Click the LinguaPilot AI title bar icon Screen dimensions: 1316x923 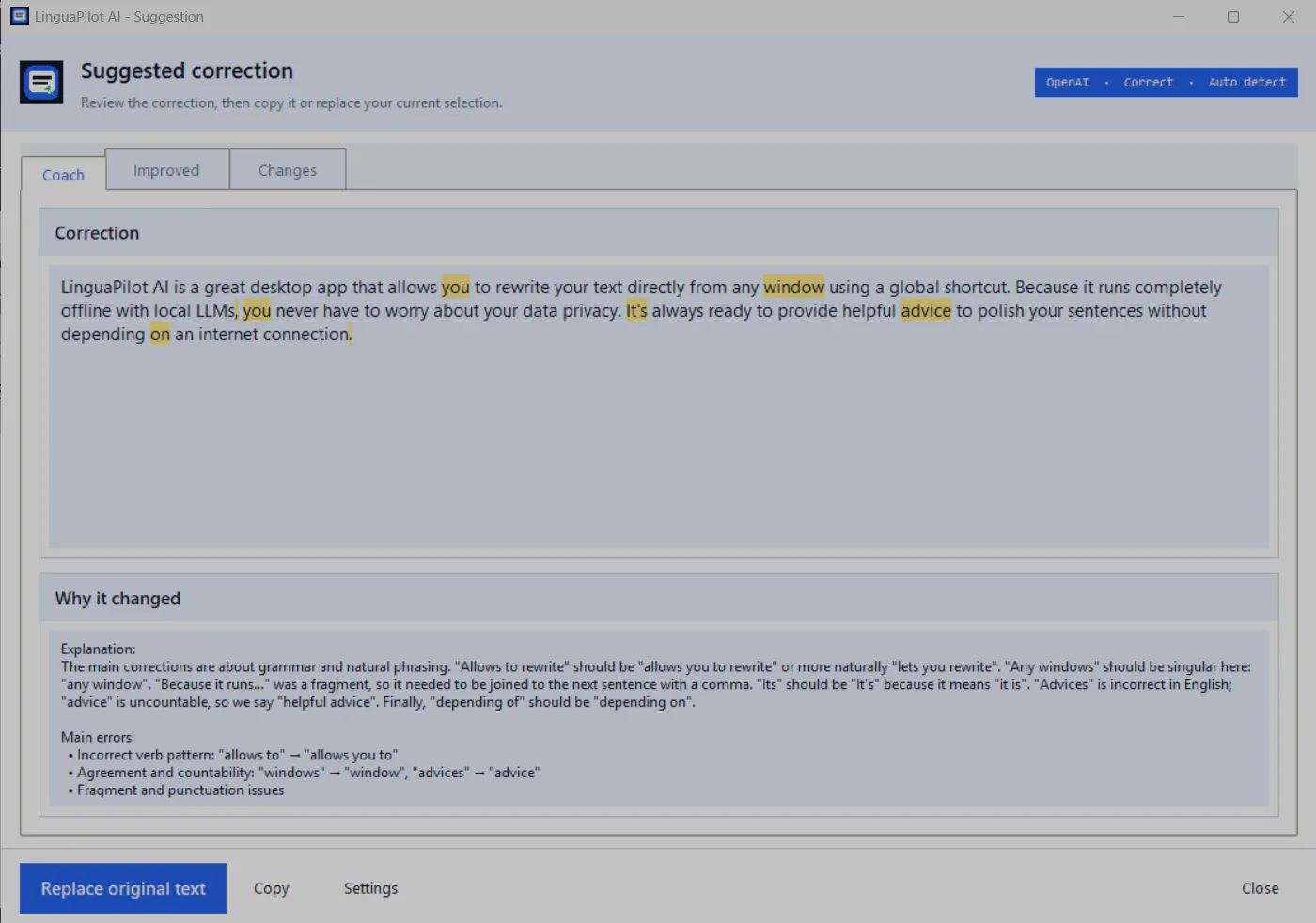(19, 16)
